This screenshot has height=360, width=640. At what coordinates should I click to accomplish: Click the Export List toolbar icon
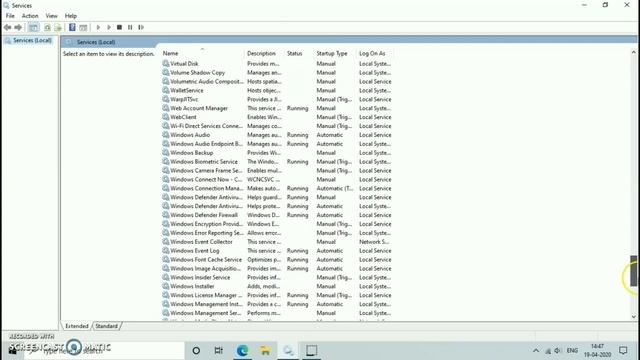(x=58, y=27)
